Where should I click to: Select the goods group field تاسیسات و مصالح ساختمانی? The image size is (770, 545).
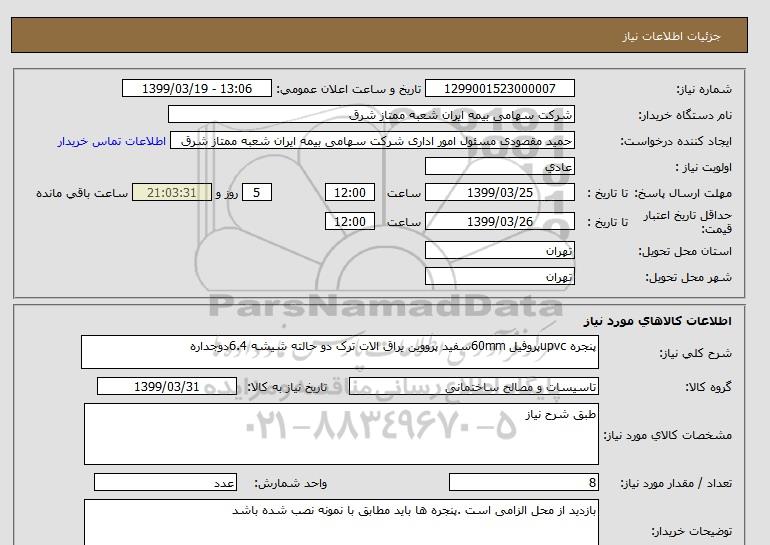tap(474, 386)
